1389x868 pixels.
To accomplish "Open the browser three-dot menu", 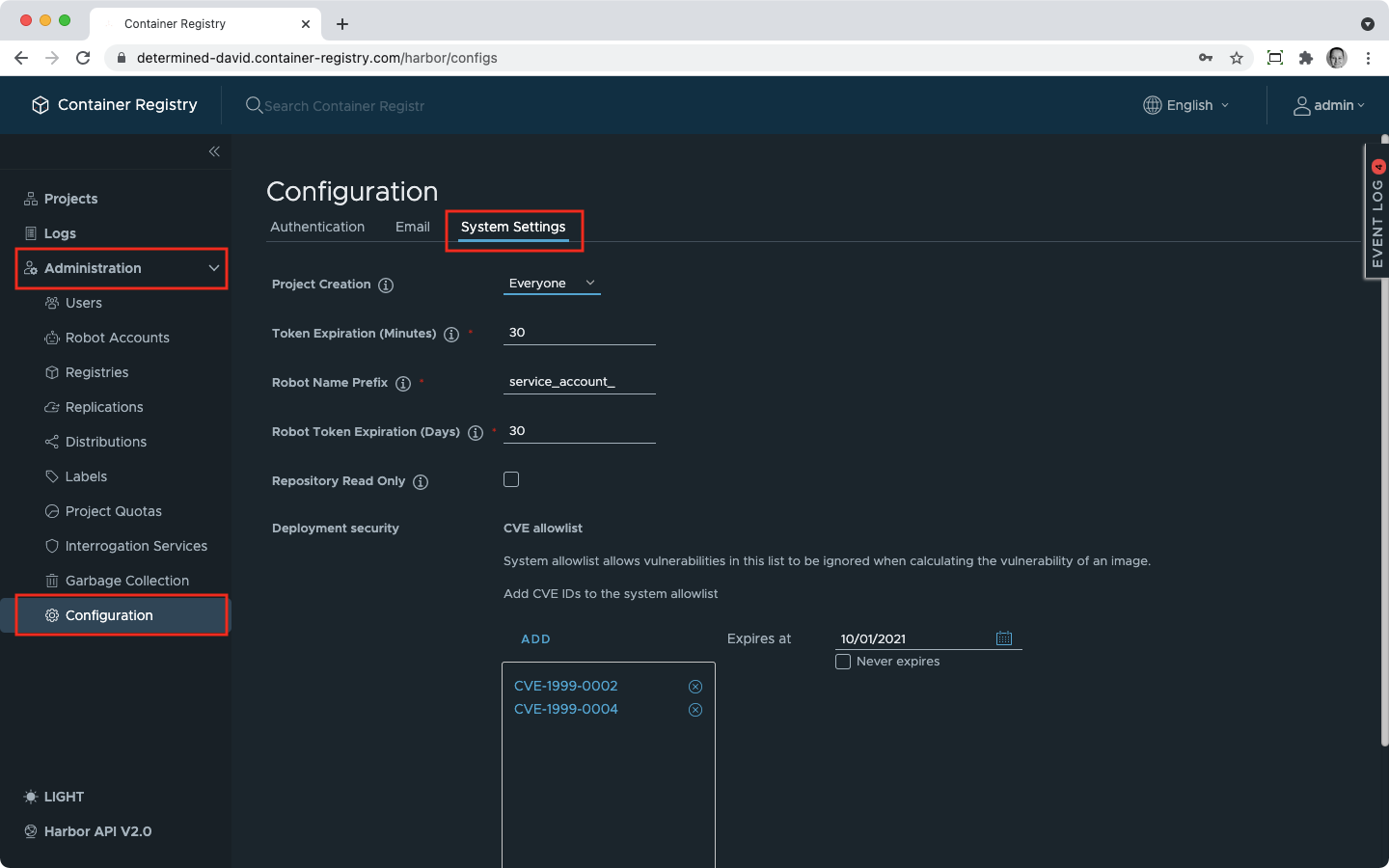I will (1368, 58).
